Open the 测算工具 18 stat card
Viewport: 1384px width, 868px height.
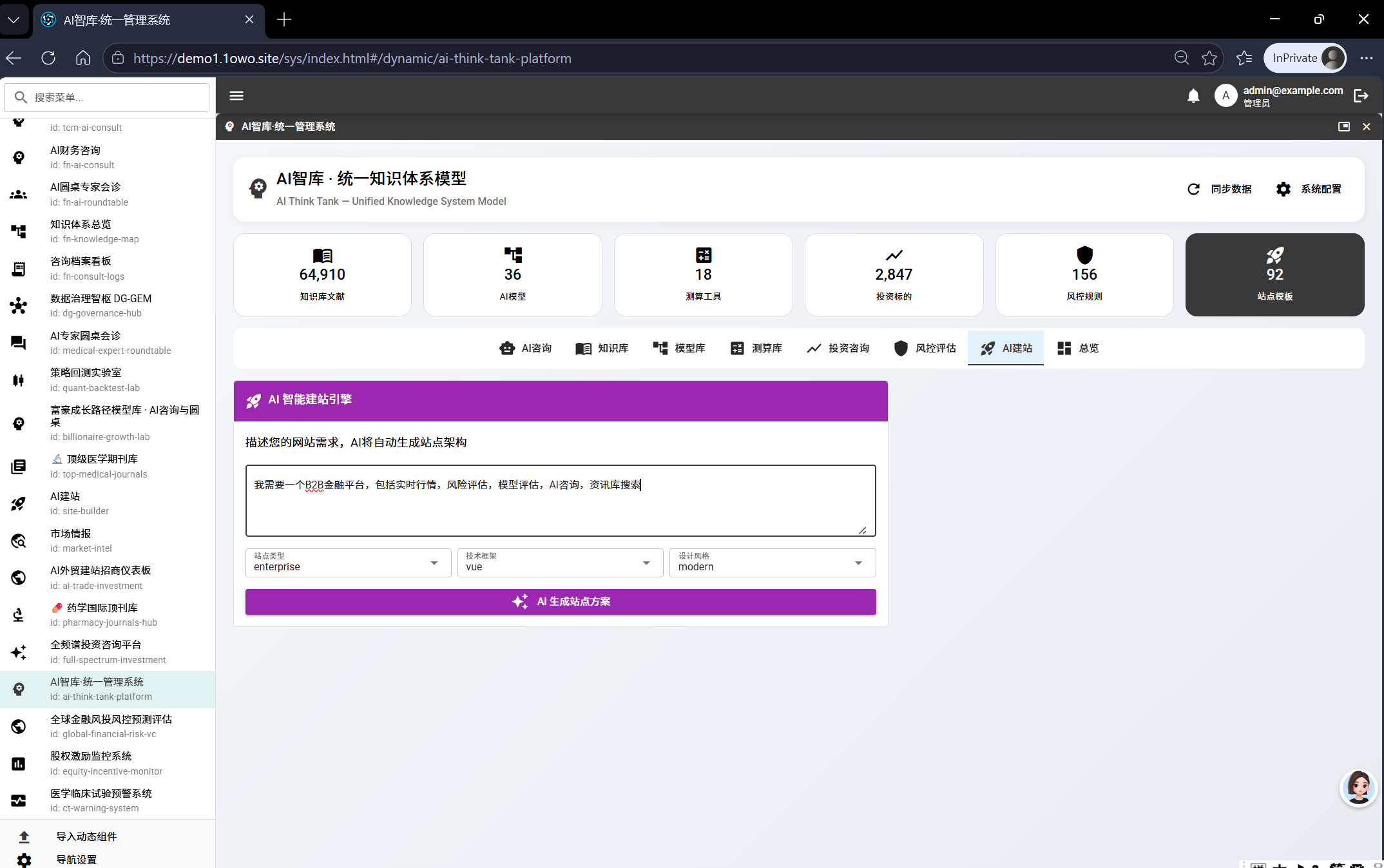704,275
